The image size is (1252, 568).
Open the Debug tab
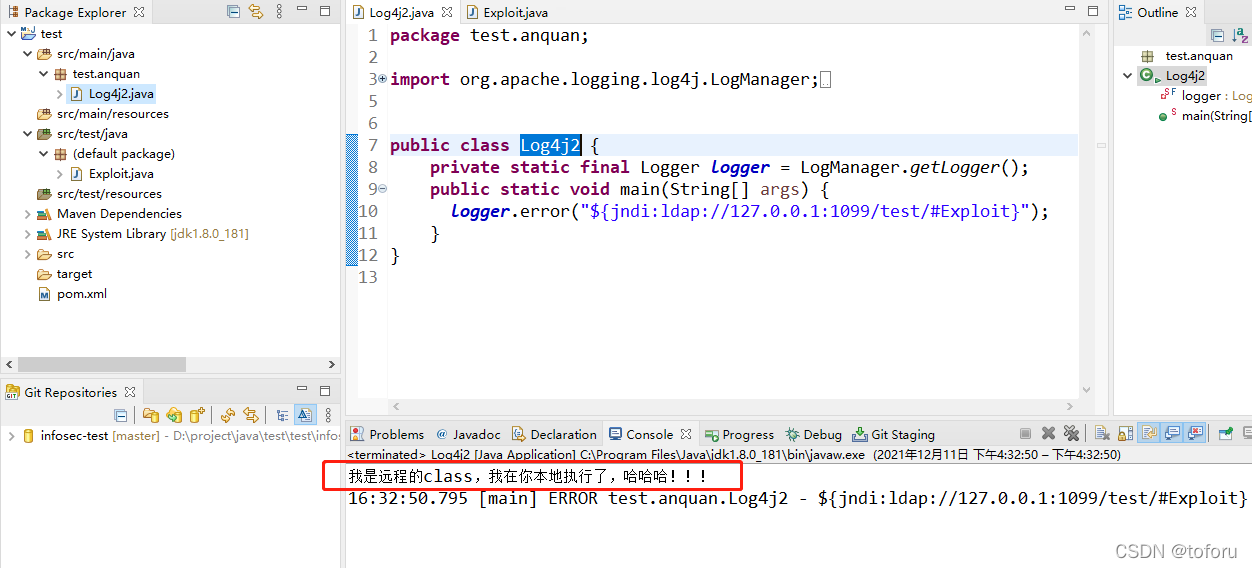[x=813, y=434]
